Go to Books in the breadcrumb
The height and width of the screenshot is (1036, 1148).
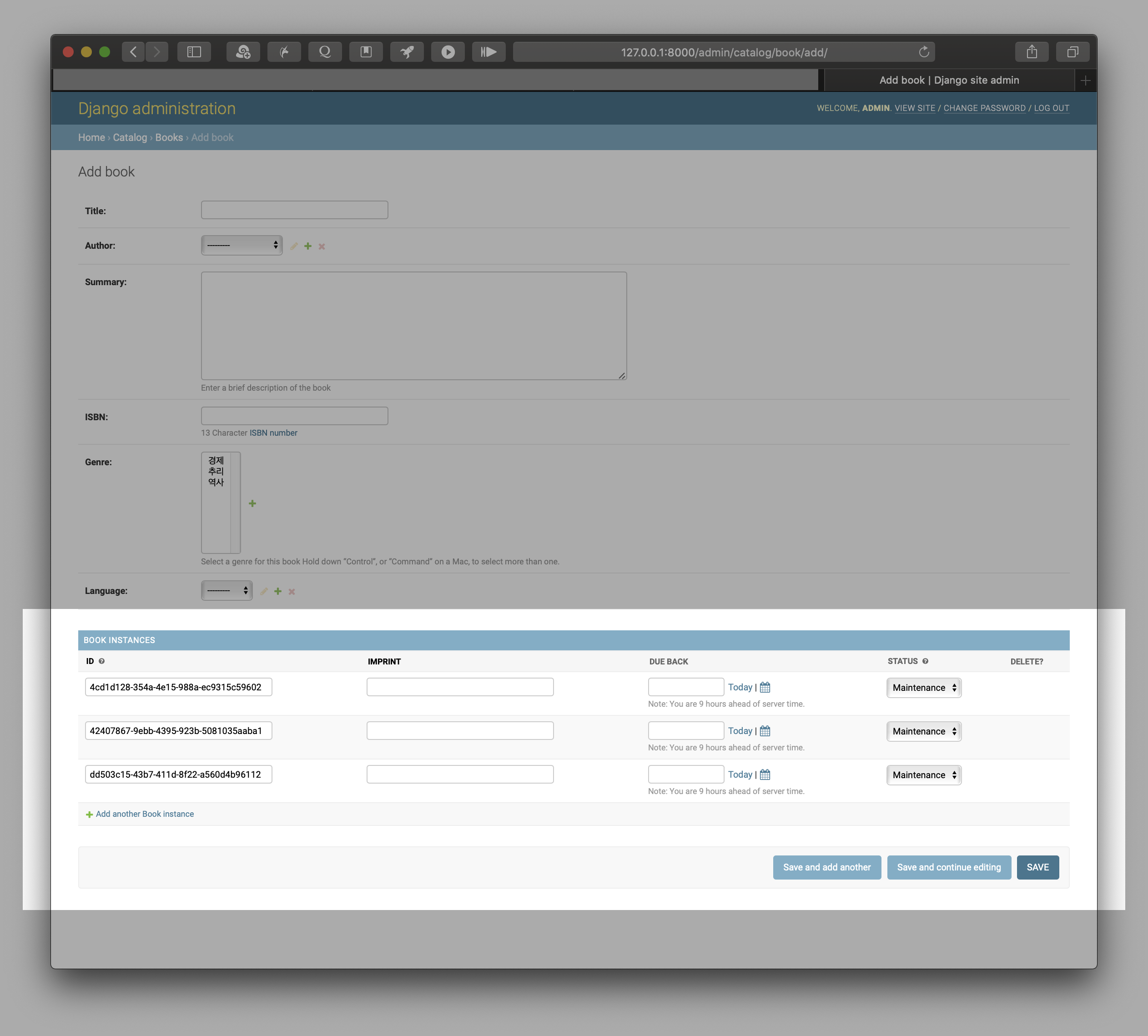click(x=169, y=138)
